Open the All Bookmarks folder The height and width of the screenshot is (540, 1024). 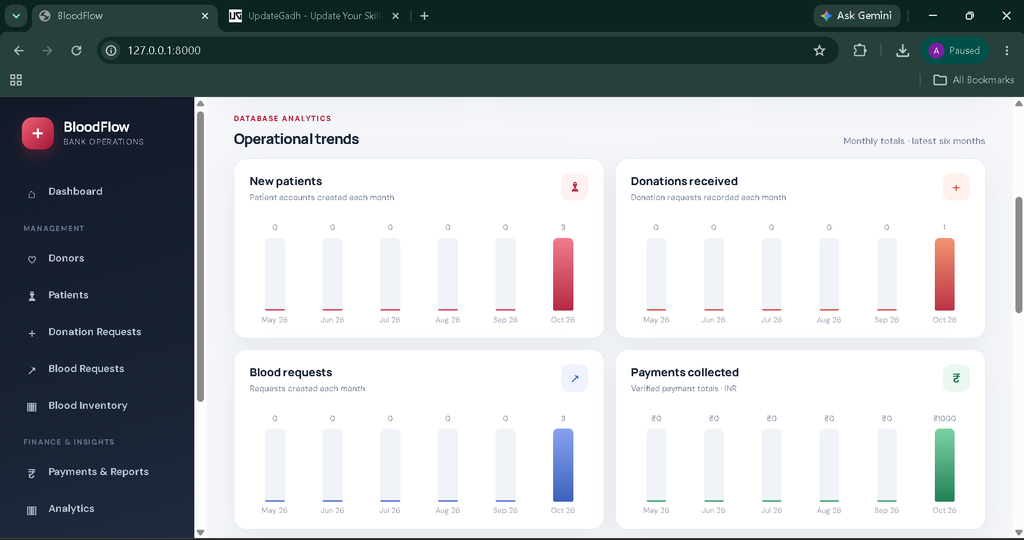974,80
